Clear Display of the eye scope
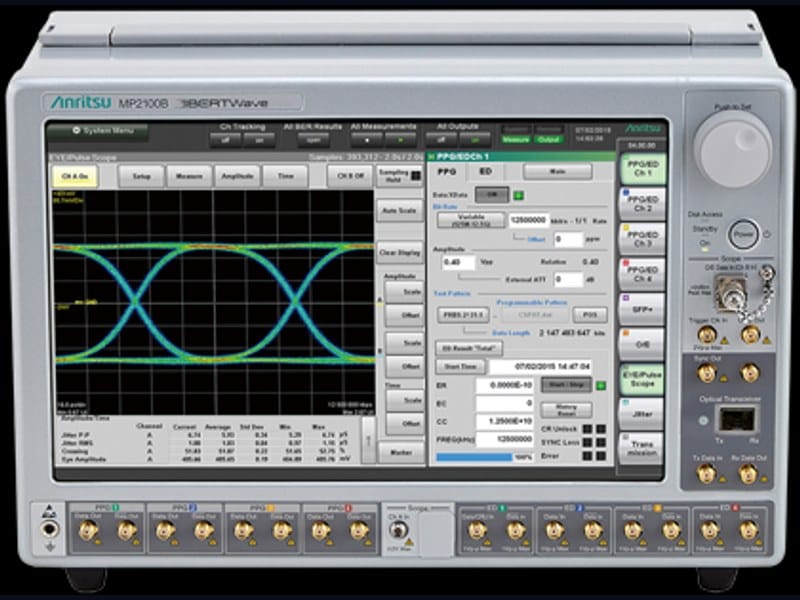Screen dimensions: 800x600 [x=399, y=253]
